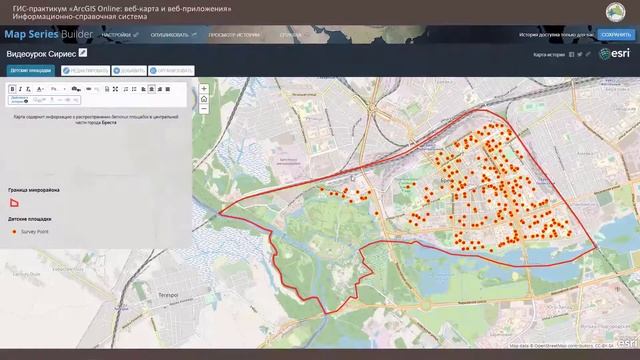This screenshot has width=640, height=360.
Task: Click the description text about Брест
Action: point(96,120)
